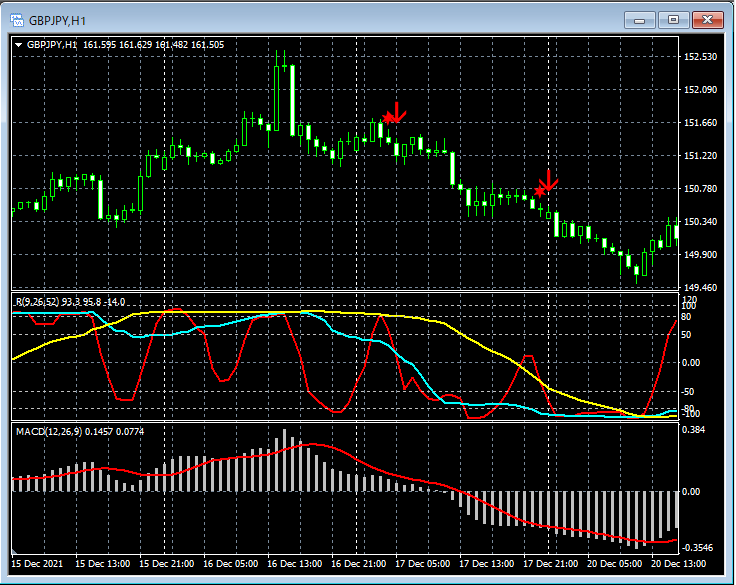Click the 16 Dec 13:00 time label
Image resolution: width=736 pixels, height=585 pixels.
coord(294,563)
